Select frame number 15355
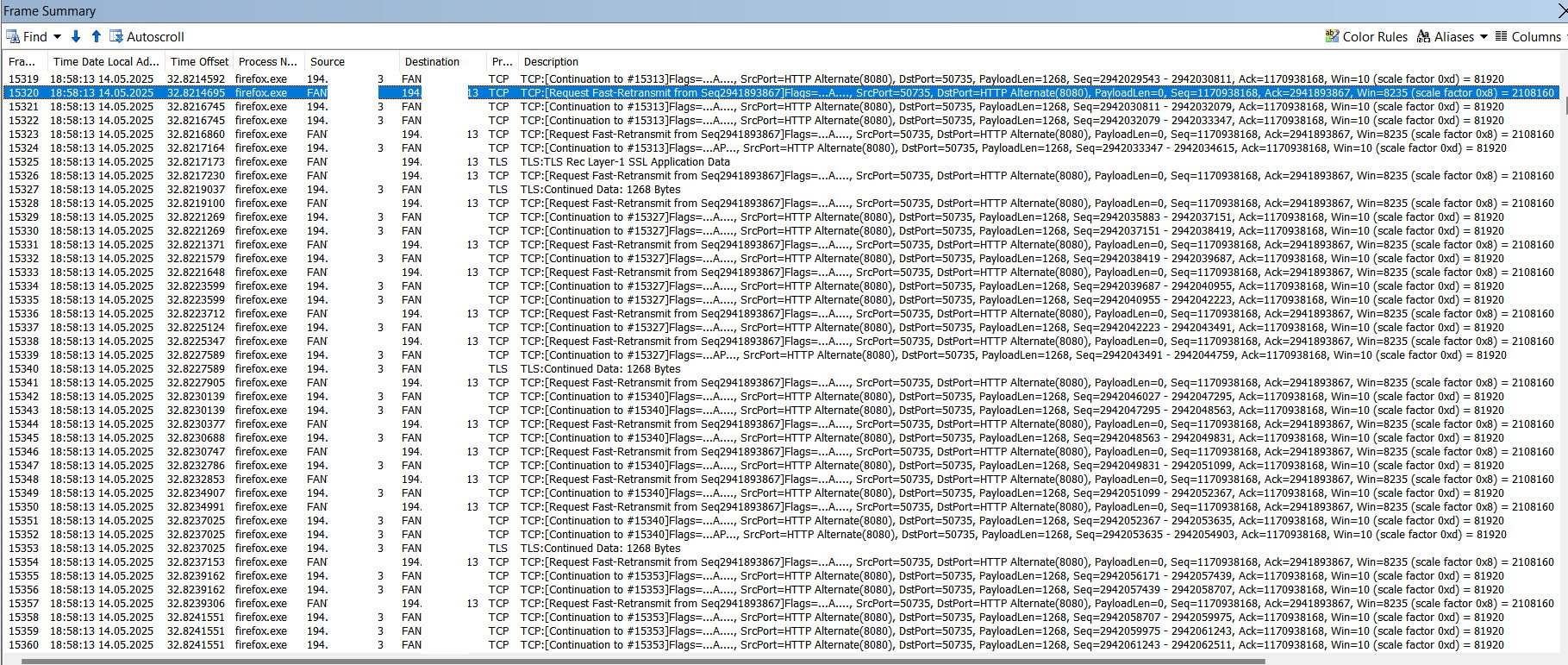 coord(23,576)
